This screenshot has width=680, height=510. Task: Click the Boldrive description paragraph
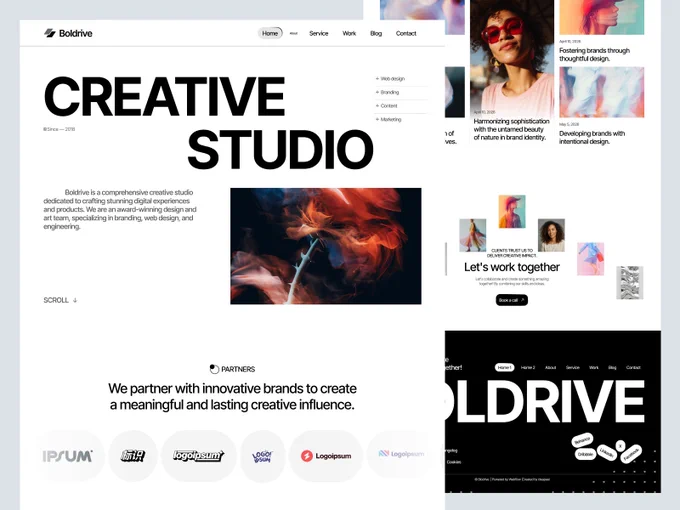[x=120, y=209]
